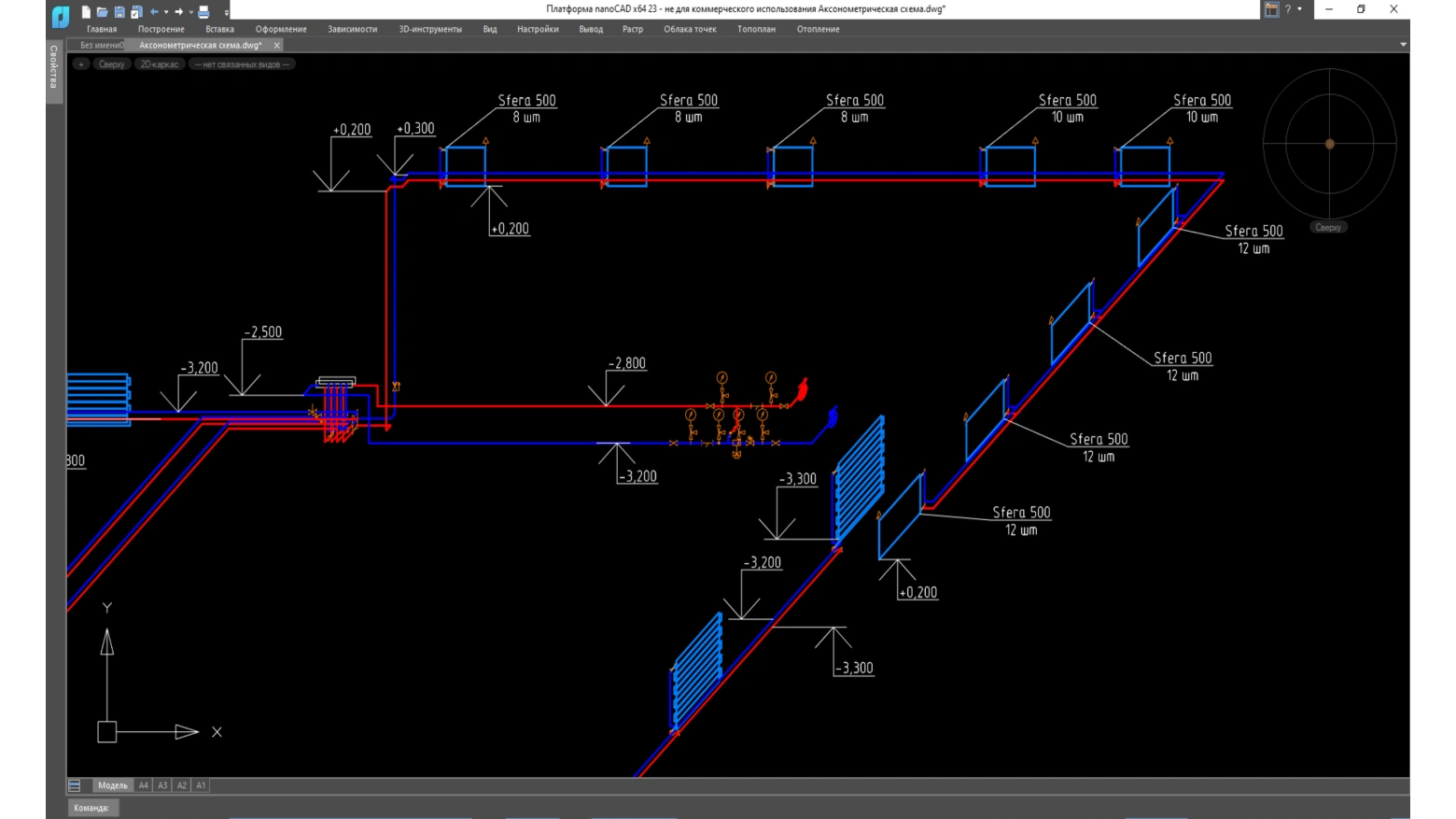Save the drawing with the floppy icon

pos(119,12)
